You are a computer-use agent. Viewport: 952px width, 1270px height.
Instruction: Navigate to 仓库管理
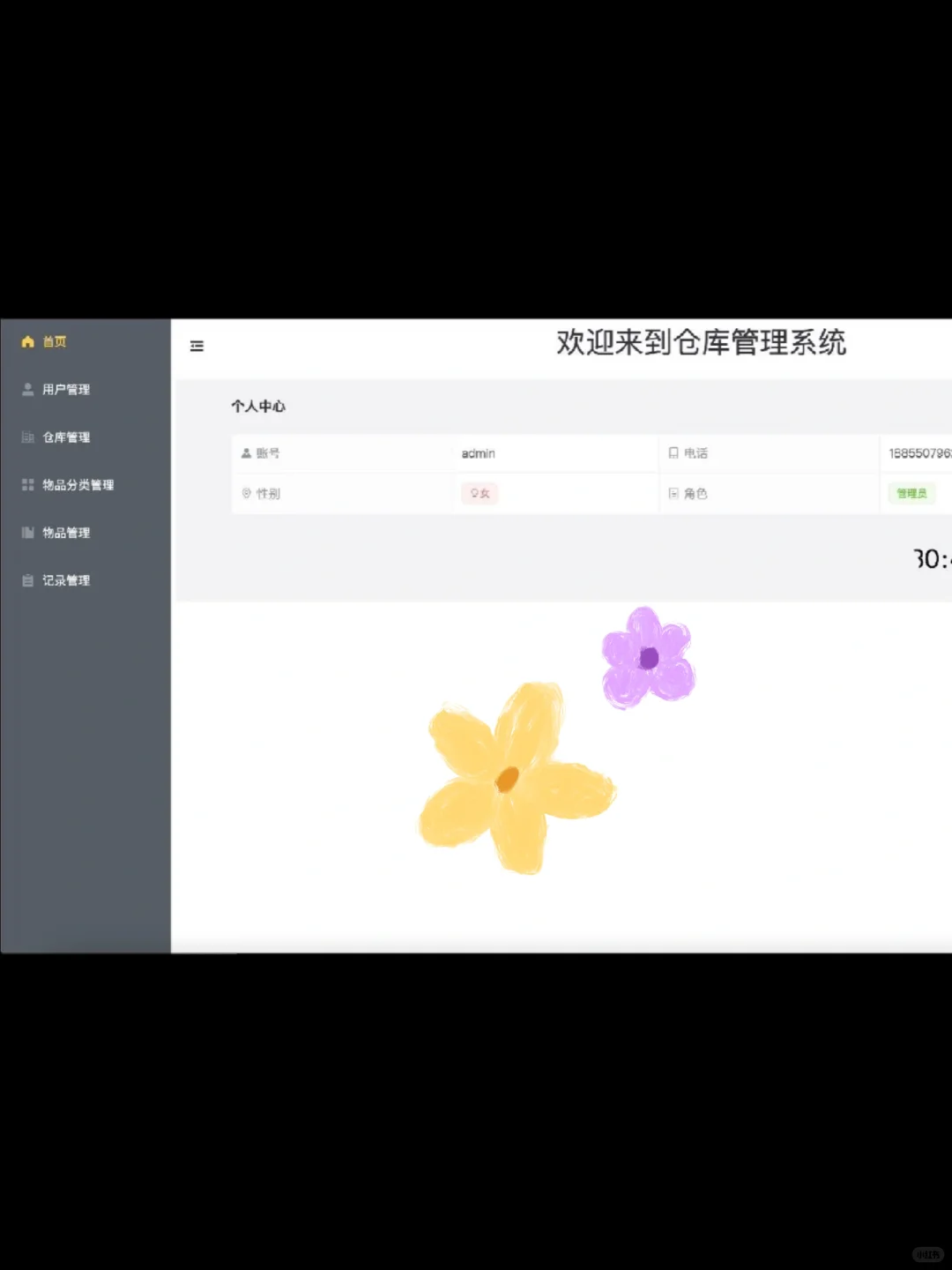66,437
